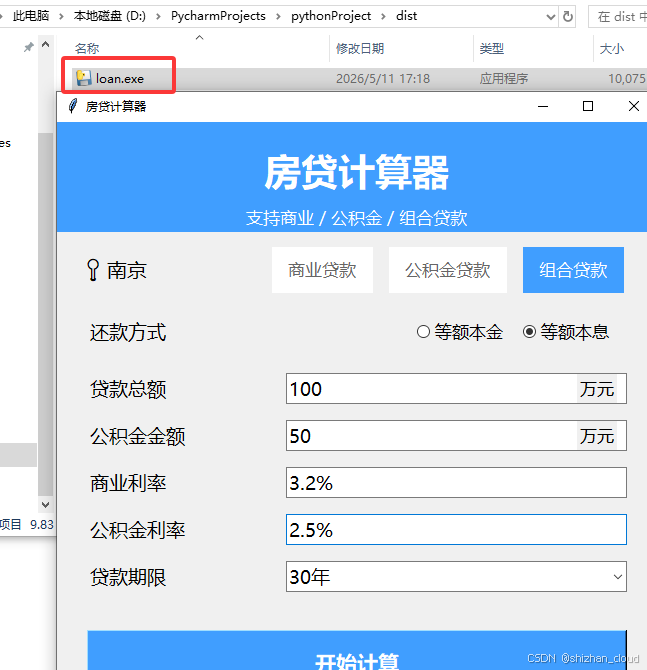The width and height of the screenshot is (647, 670).
Task: Switch to the 公积金贷款 tab
Action: [x=448, y=270]
